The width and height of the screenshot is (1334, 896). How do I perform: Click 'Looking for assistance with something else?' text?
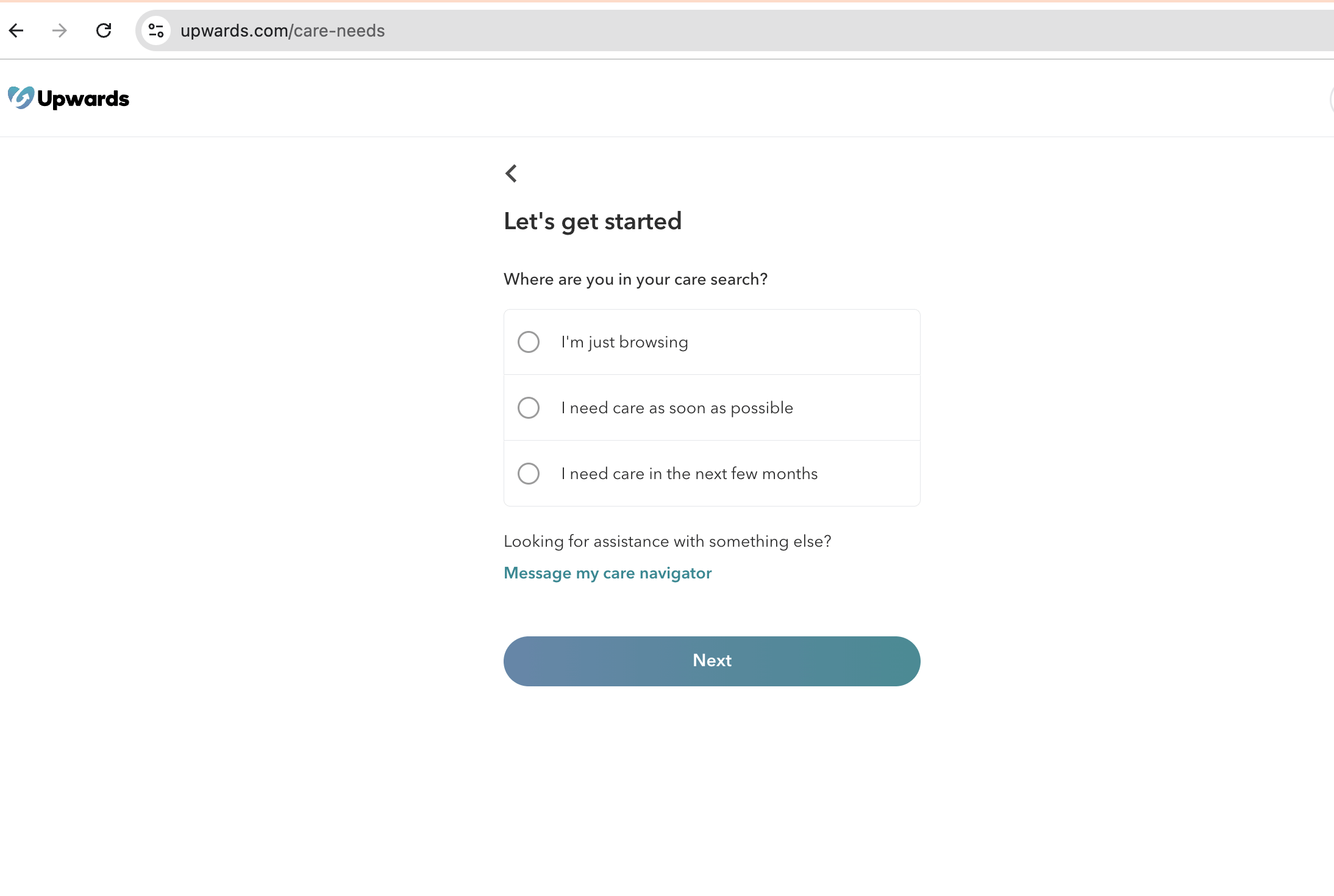coord(667,541)
